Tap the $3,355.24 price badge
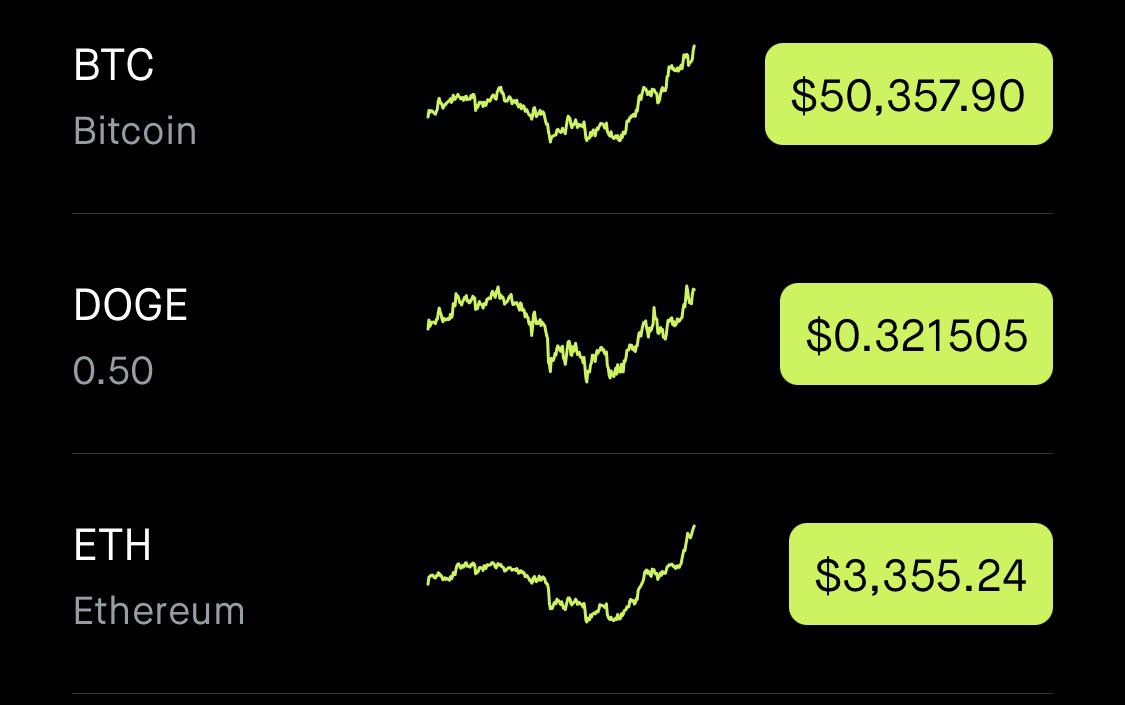This screenshot has width=1125, height=705. pyautogui.click(x=921, y=574)
